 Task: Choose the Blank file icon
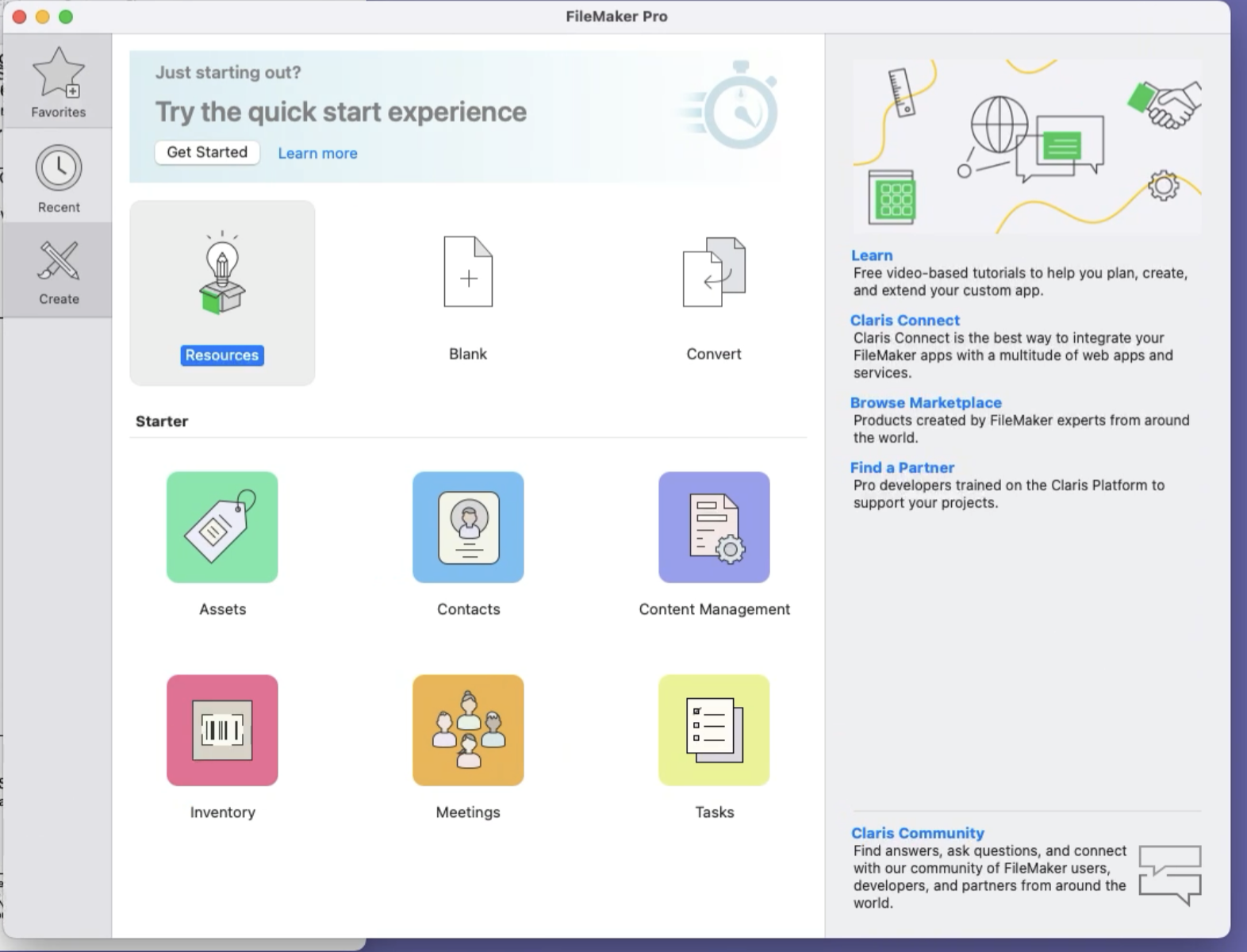(468, 271)
